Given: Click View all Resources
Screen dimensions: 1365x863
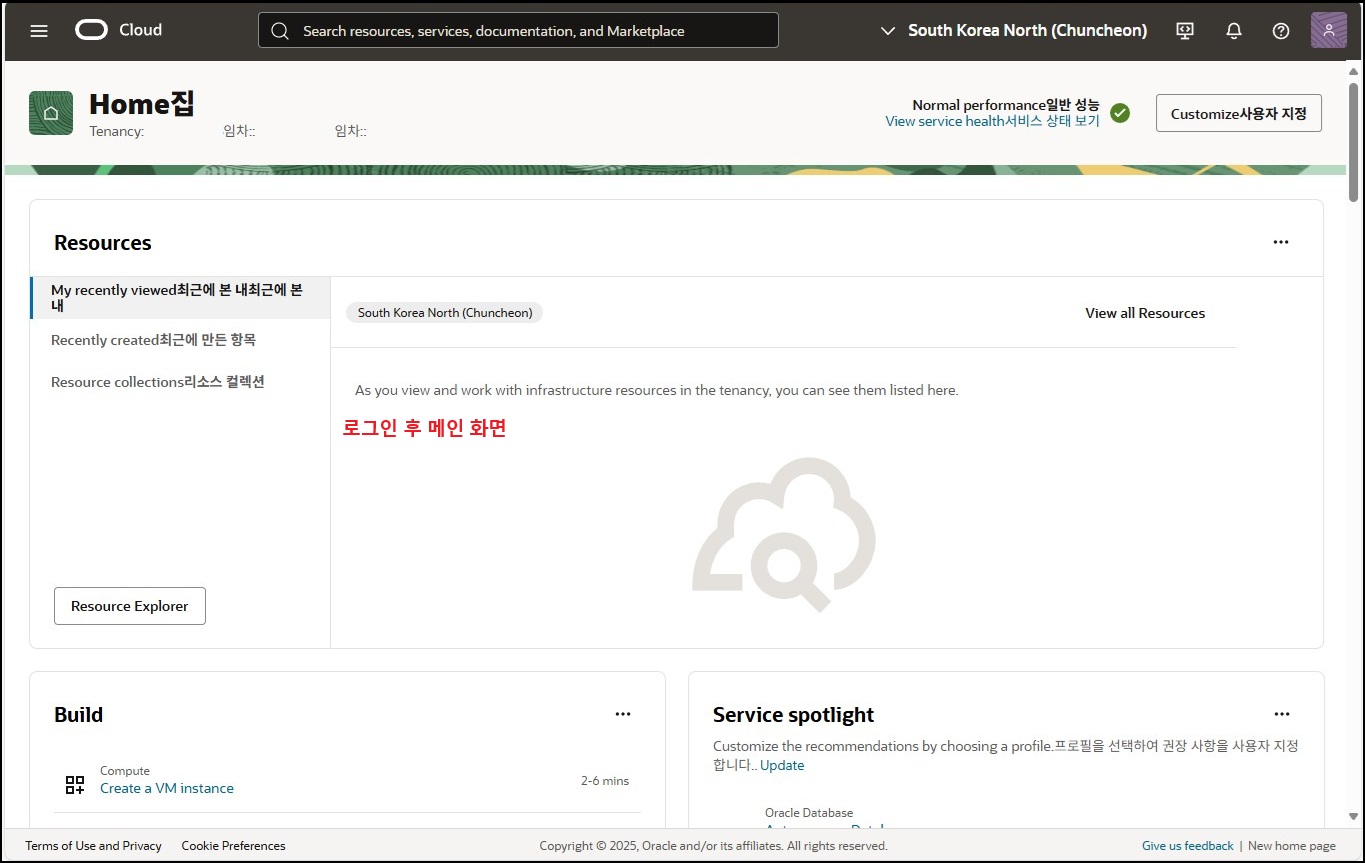Looking at the screenshot, I should click(1145, 313).
